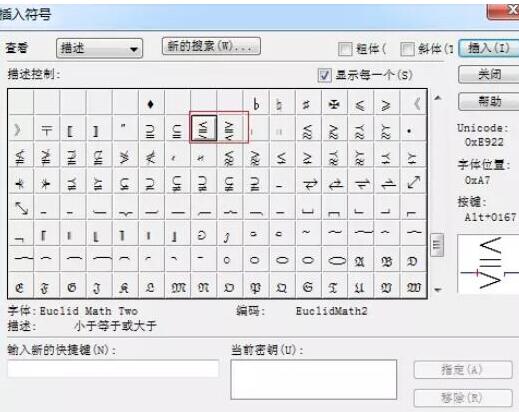Select the Fraktur letter M symbol
Image resolution: width=519 pixels, height=412 pixels.
[178, 287]
